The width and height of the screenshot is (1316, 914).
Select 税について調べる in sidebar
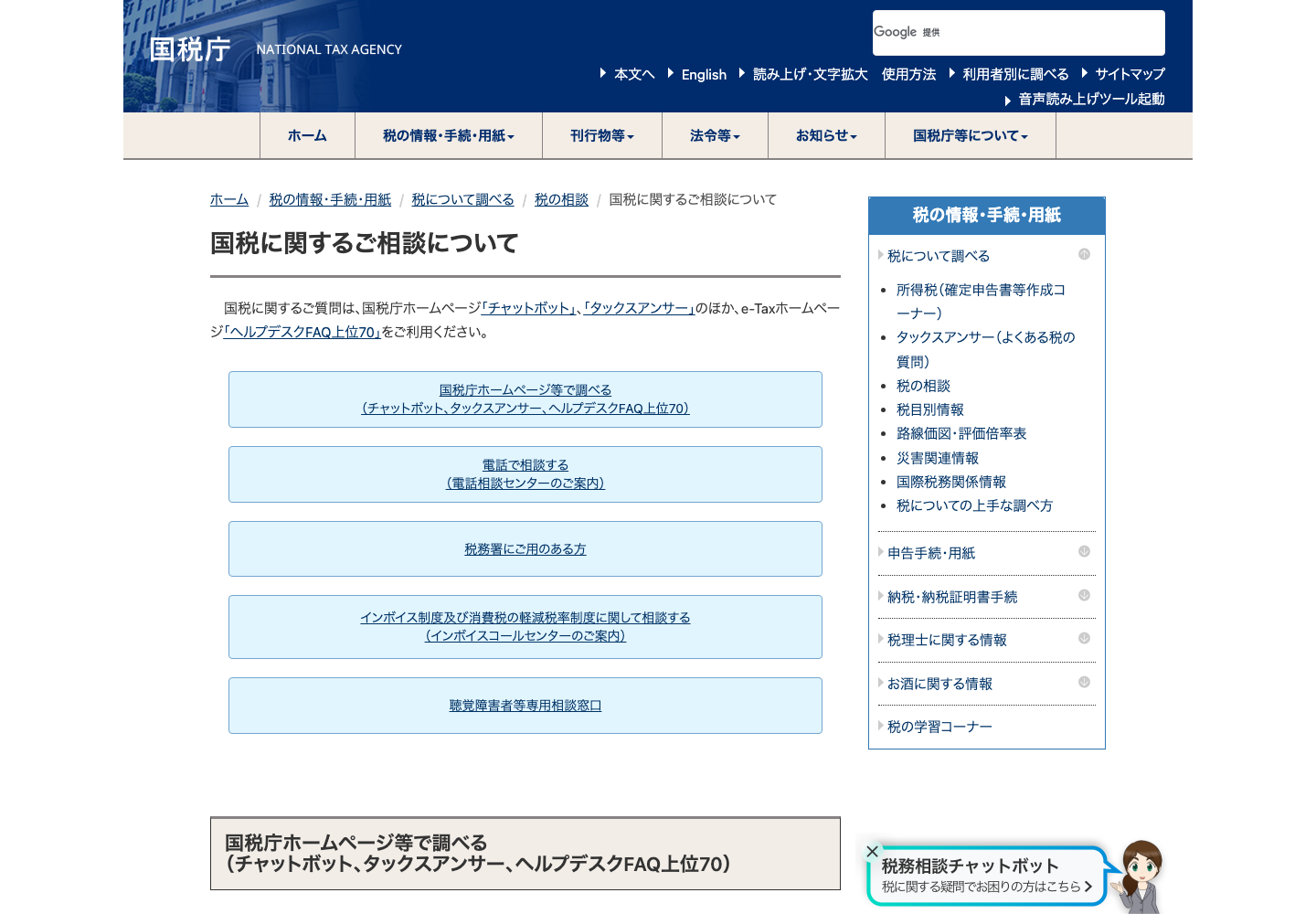[939, 256]
